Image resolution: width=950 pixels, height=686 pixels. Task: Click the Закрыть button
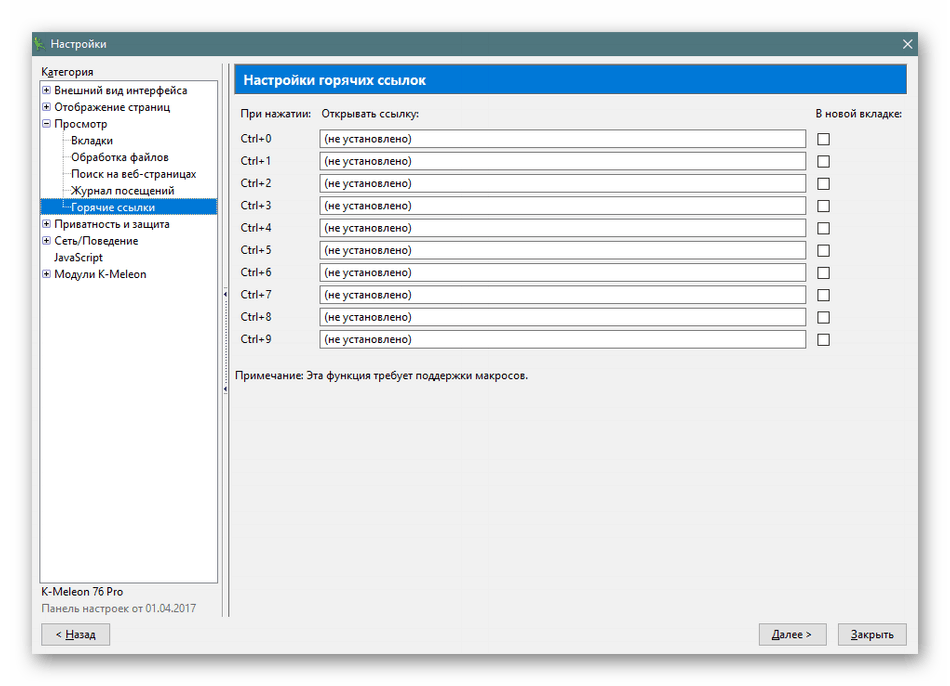tap(872, 634)
